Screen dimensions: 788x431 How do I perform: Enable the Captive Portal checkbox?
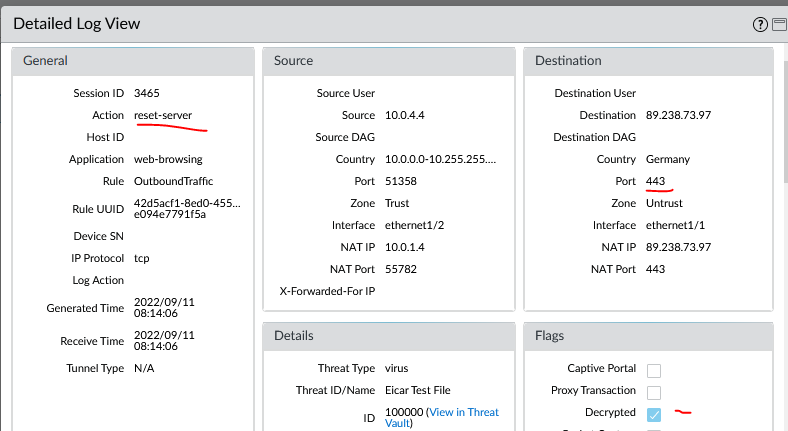pyautogui.click(x=654, y=370)
